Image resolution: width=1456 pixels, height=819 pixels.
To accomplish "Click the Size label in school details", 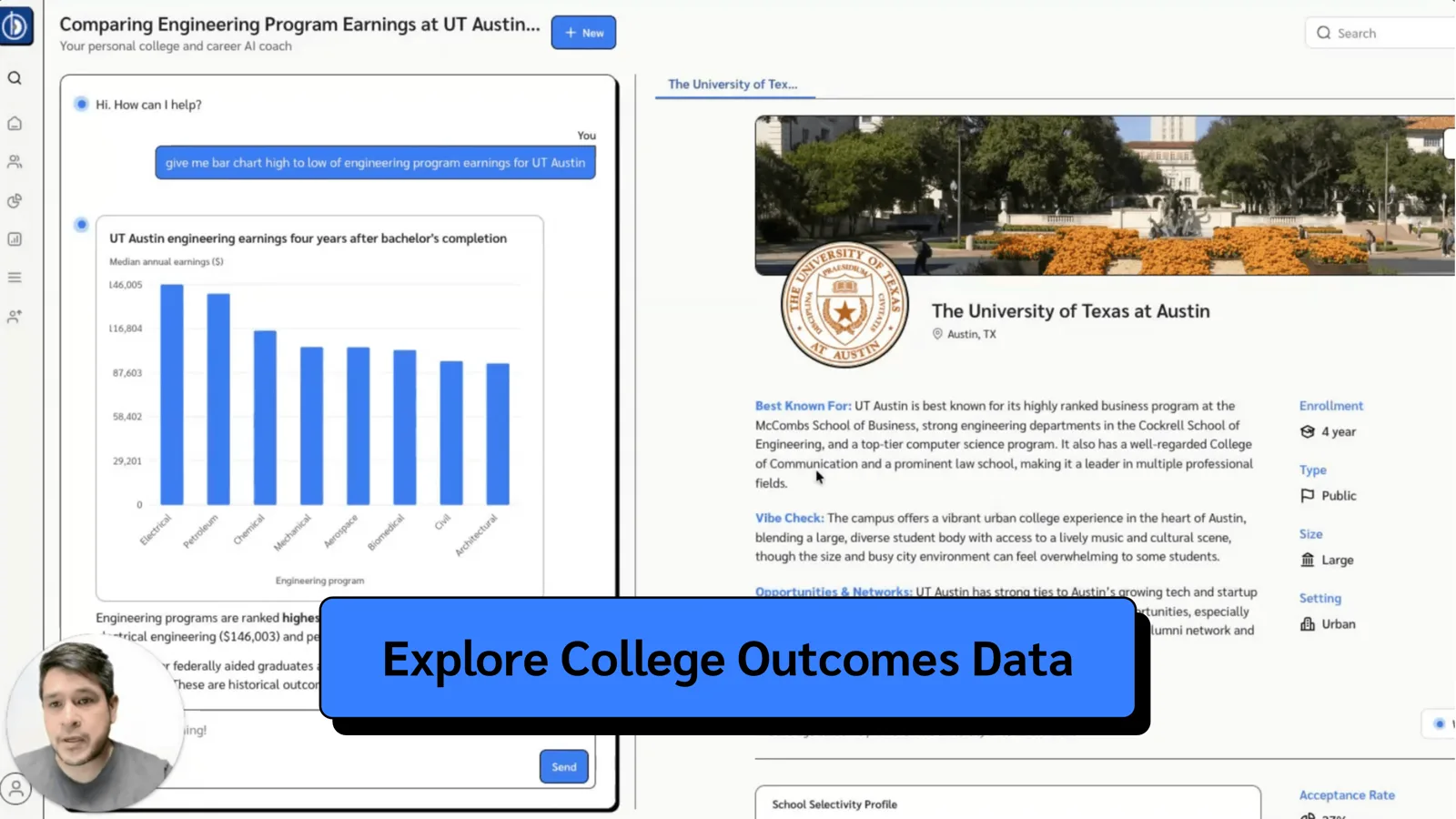I will tap(1310, 534).
